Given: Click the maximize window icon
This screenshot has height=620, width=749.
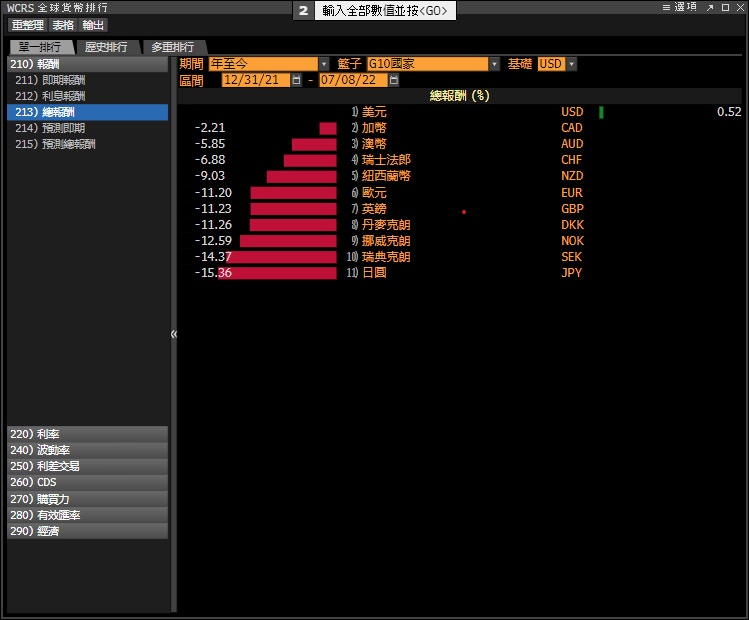Looking at the screenshot, I should pos(725,7).
